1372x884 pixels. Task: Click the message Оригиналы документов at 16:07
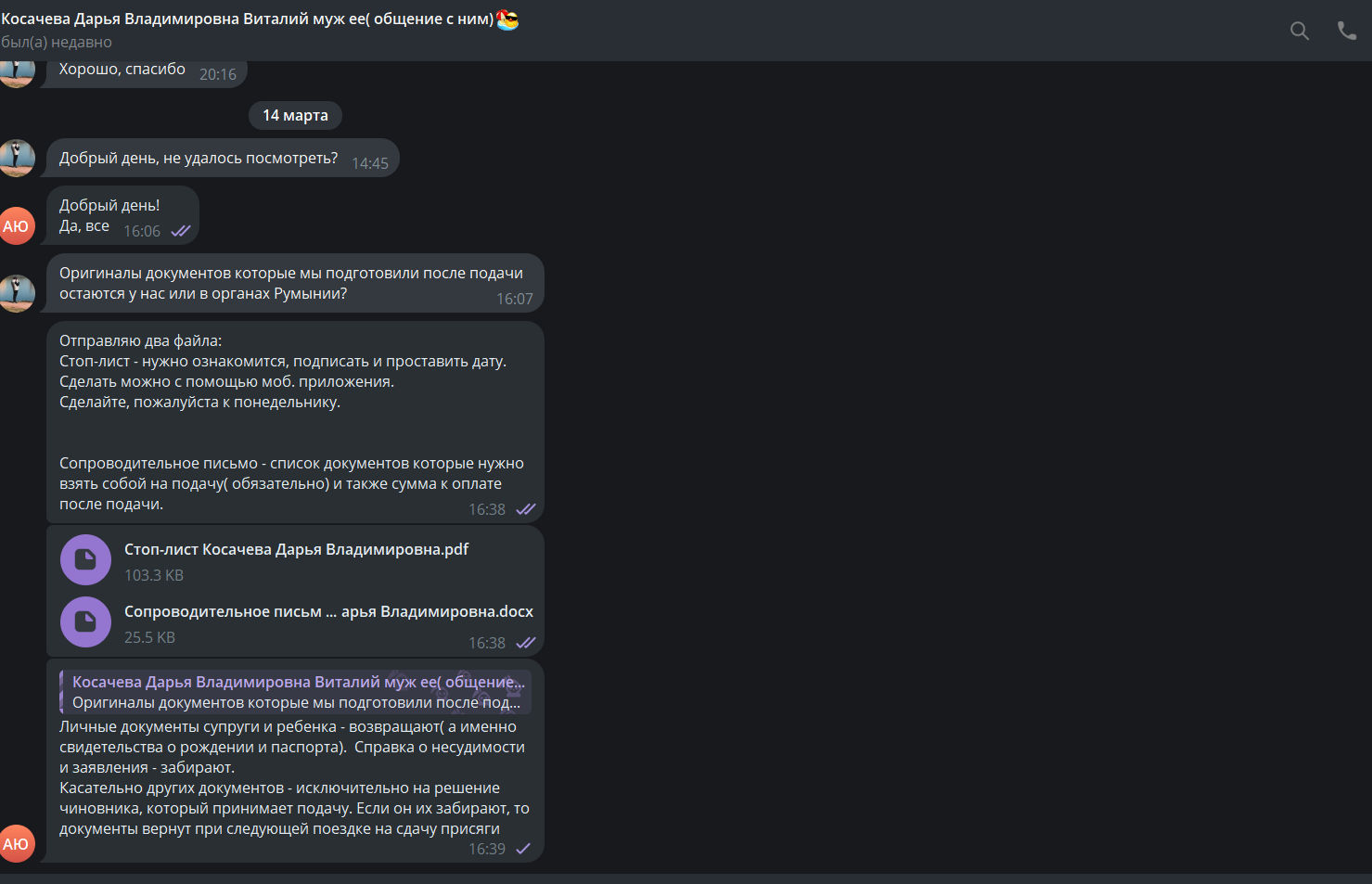point(295,283)
